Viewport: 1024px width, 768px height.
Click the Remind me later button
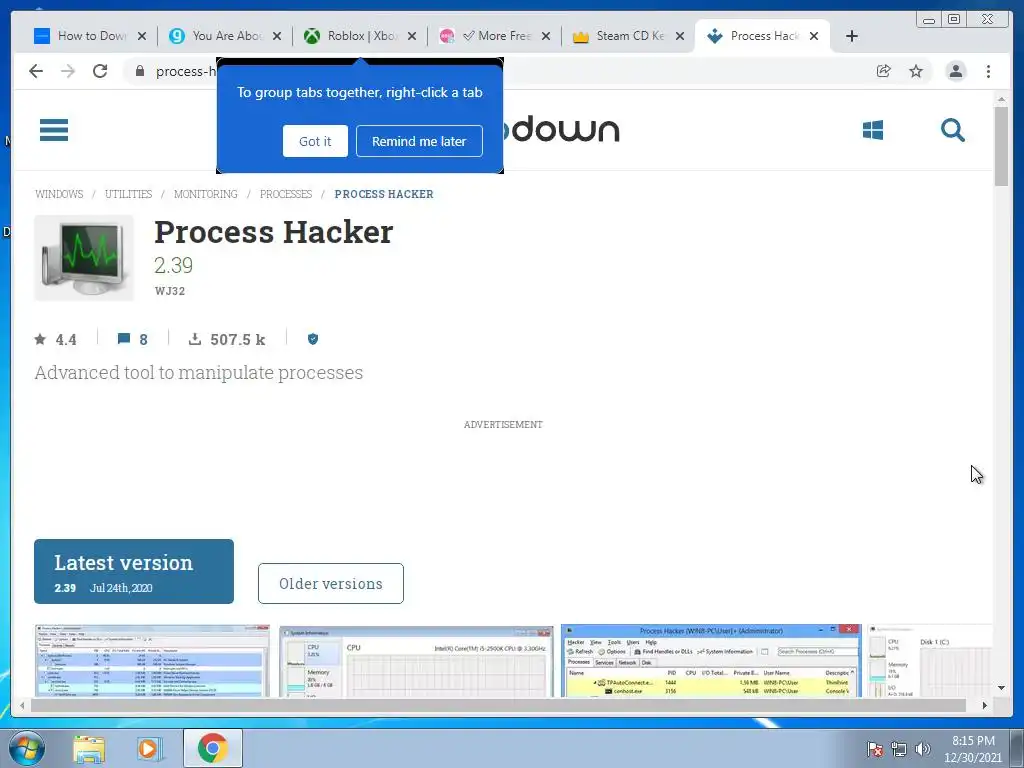419,141
